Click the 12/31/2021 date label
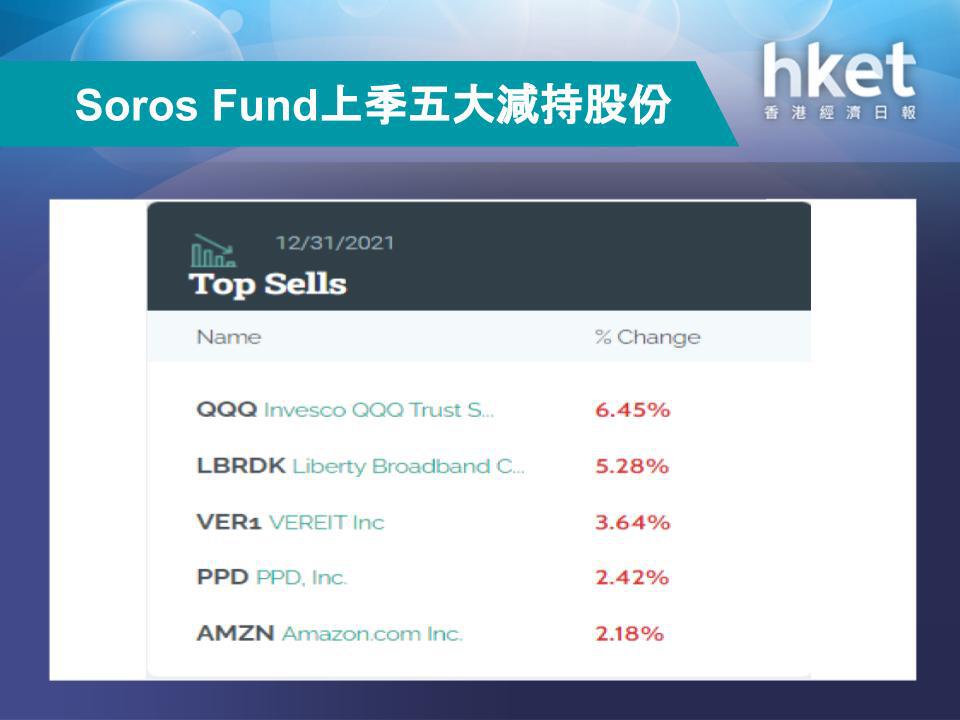960x720 pixels. (x=334, y=243)
